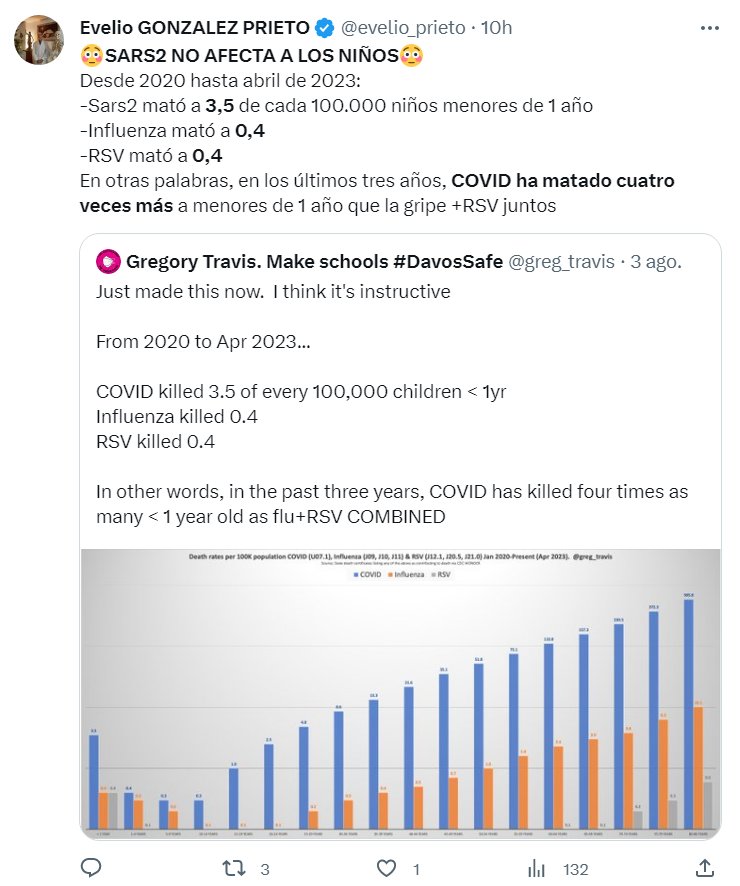Click Gregory Travis's small profile avatar
Screen dimensions: 740x886
pyautogui.click(x=110, y=262)
